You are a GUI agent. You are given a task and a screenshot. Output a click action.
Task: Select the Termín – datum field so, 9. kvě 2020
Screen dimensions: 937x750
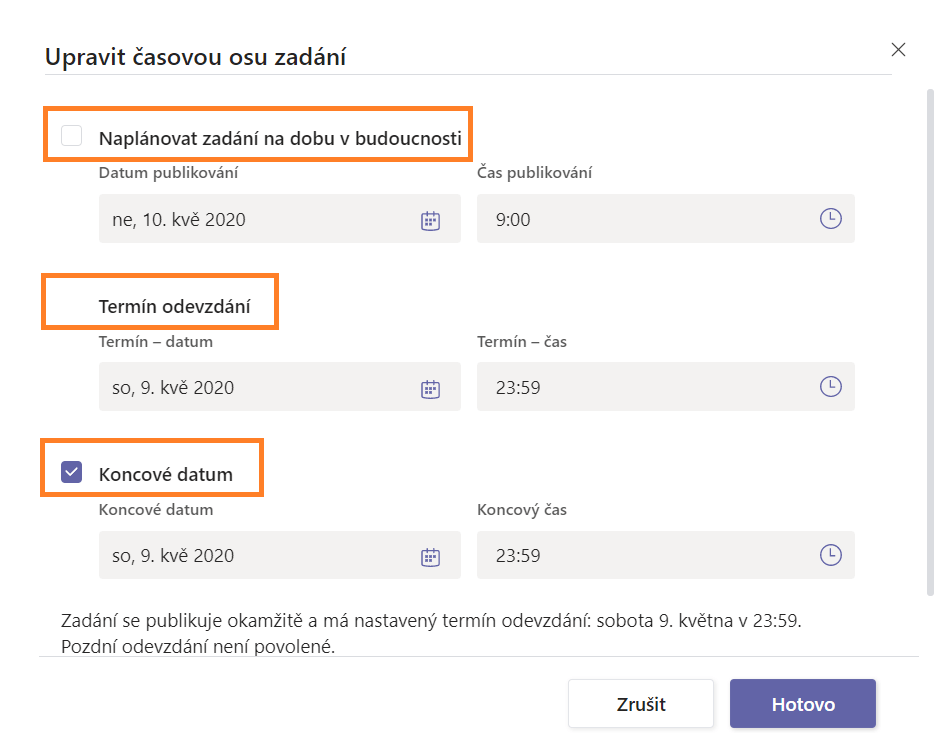coord(280,387)
